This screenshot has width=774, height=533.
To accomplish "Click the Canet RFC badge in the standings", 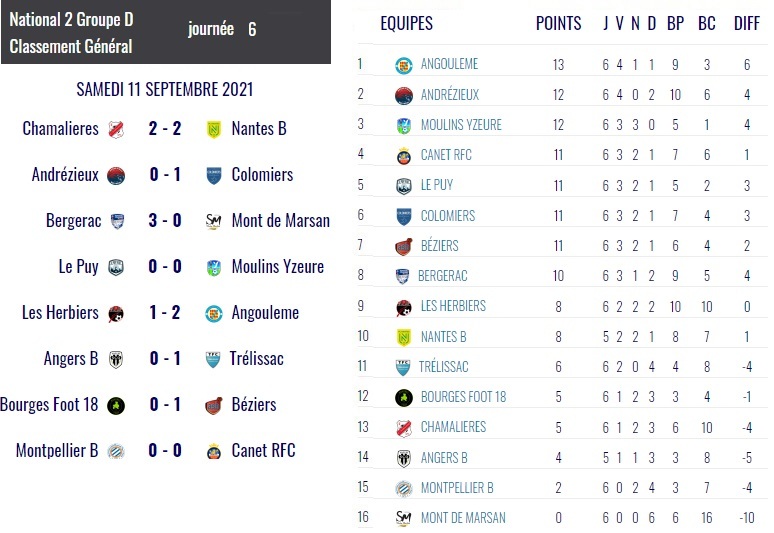I will pyautogui.click(x=404, y=156).
